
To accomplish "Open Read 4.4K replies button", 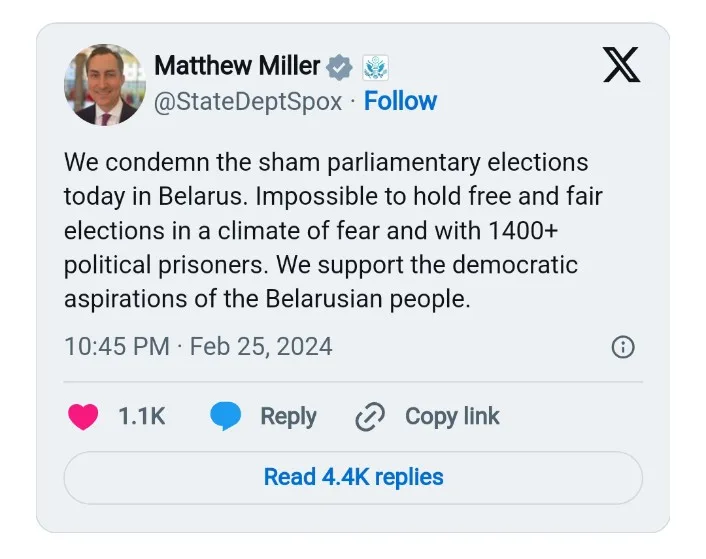I will point(353,477).
